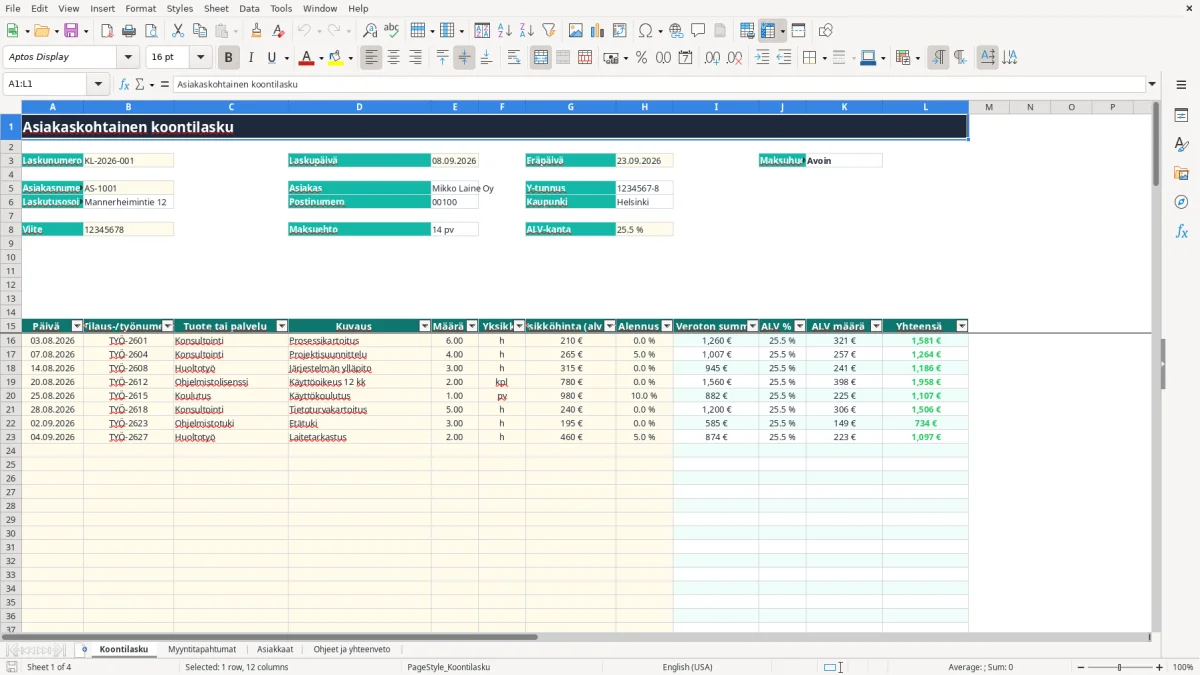
Task: Click the Print icon
Action: pyautogui.click(x=128, y=31)
